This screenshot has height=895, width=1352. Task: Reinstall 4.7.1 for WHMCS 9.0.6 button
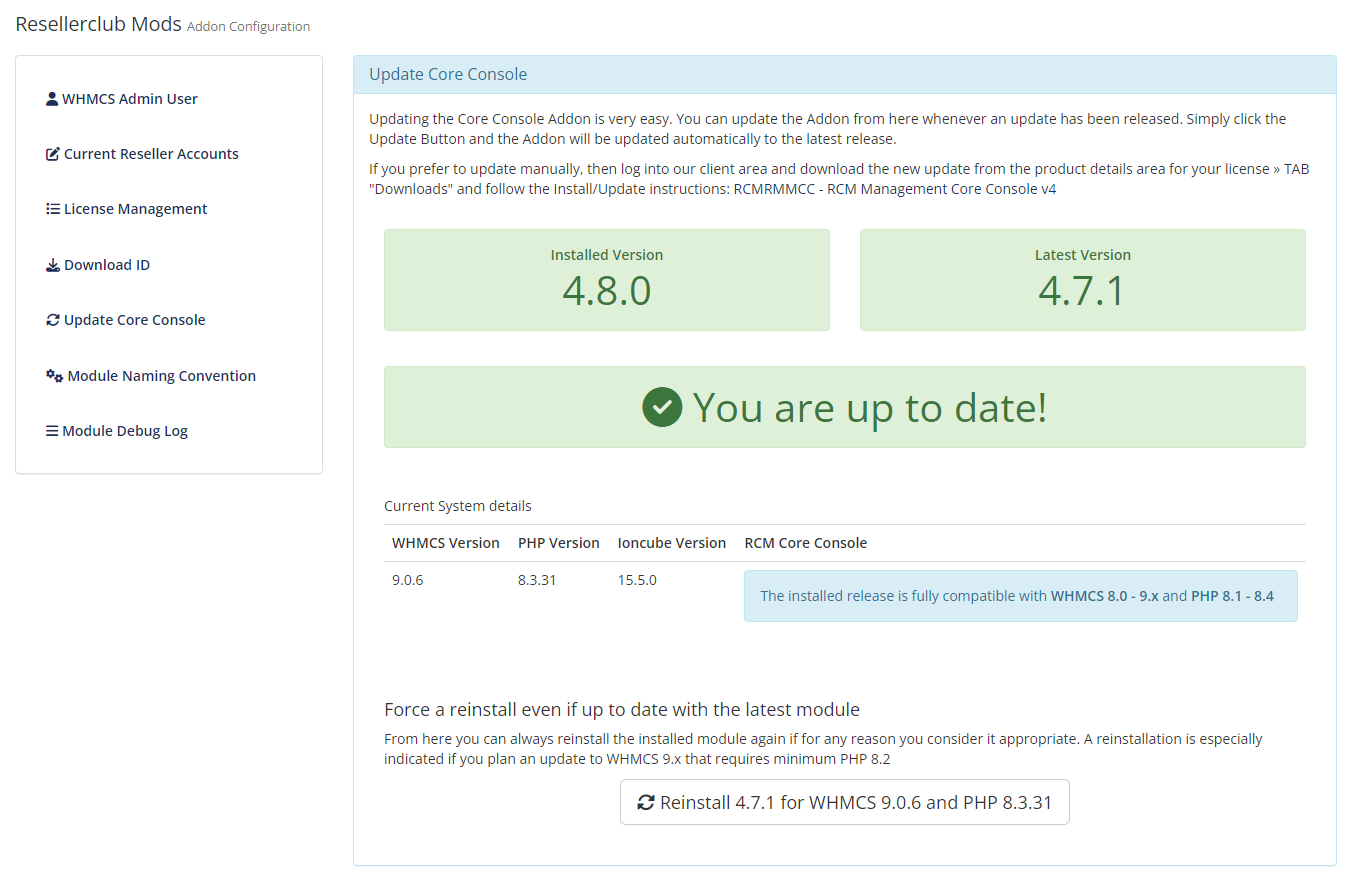click(x=845, y=802)
